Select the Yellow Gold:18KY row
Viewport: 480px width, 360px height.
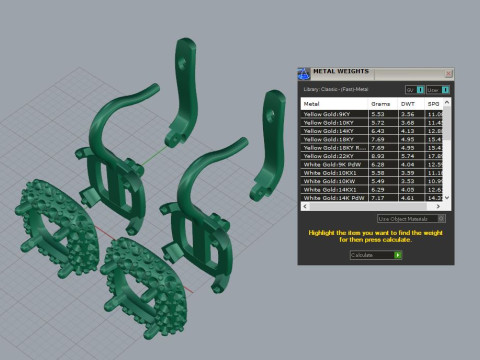(x=372, y=139)
